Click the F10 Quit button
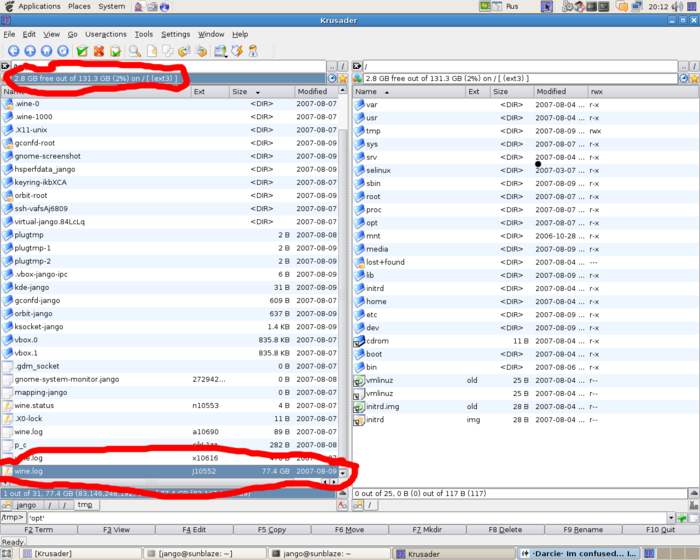This screenshot has height=560, width=700. [660, 530]
